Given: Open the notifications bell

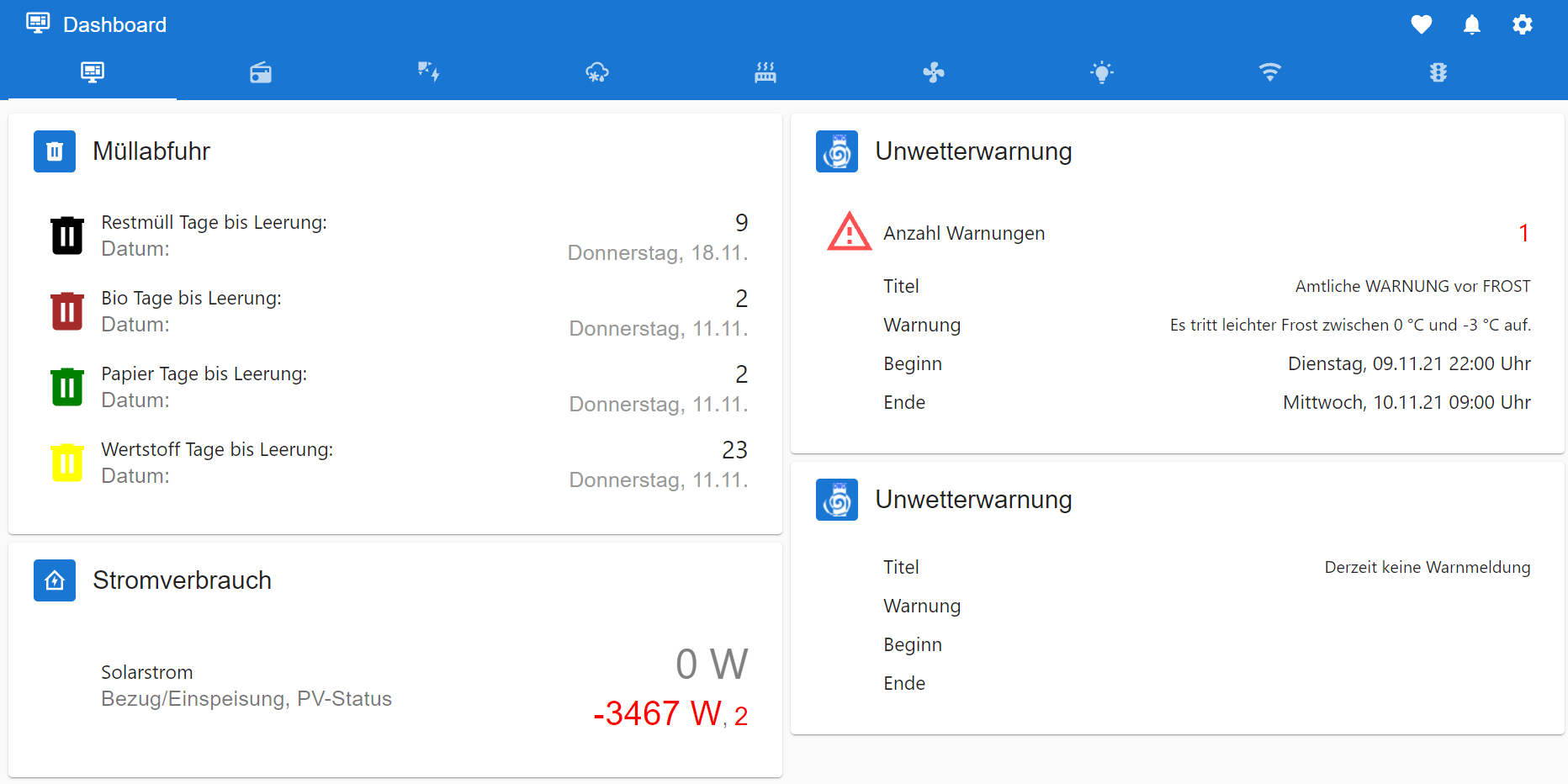Looking at the screenshot, I should pyautogui.click(x=1472, y=24).
